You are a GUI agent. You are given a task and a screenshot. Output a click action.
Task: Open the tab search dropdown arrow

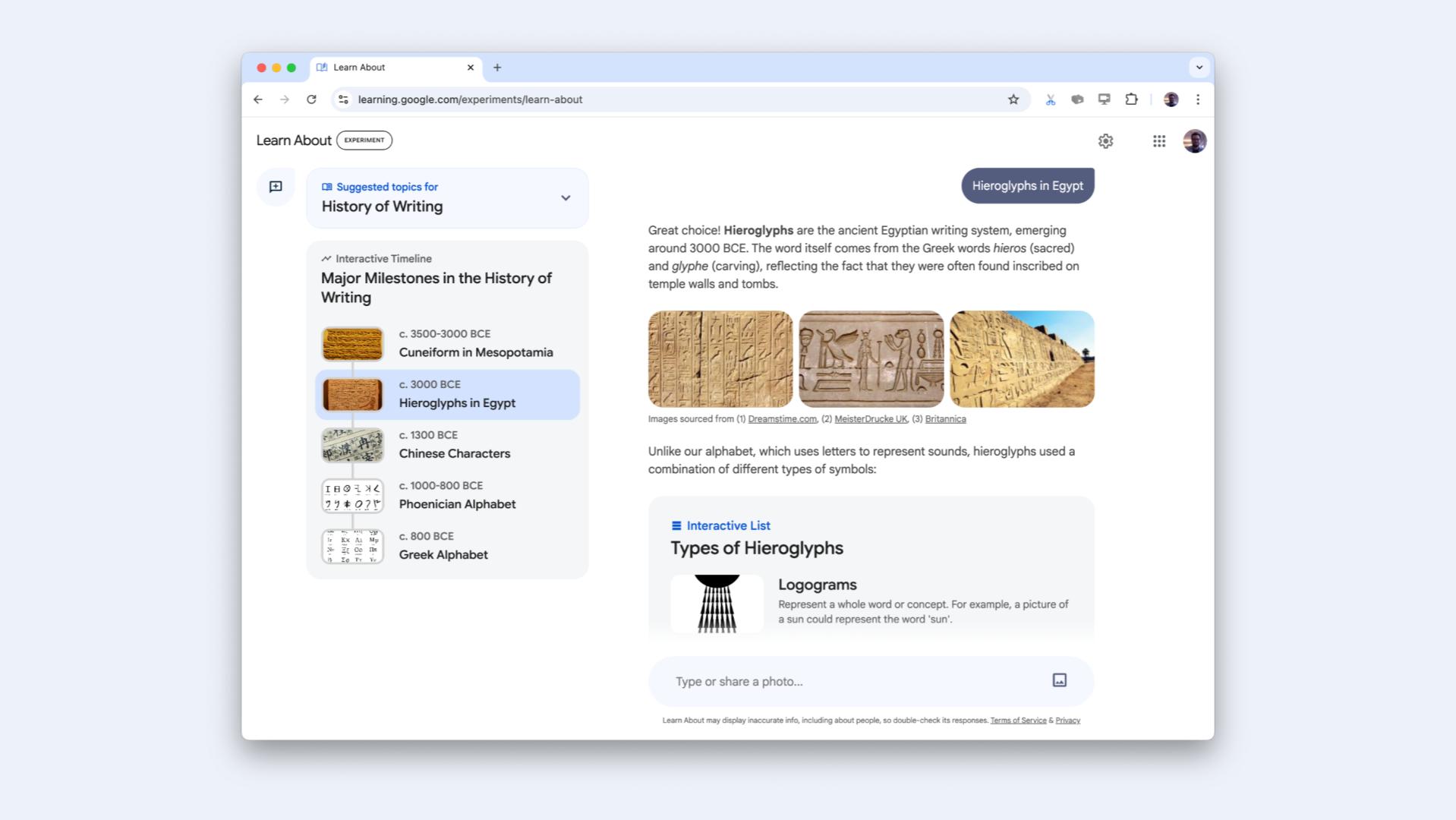tap(1199, 68)
